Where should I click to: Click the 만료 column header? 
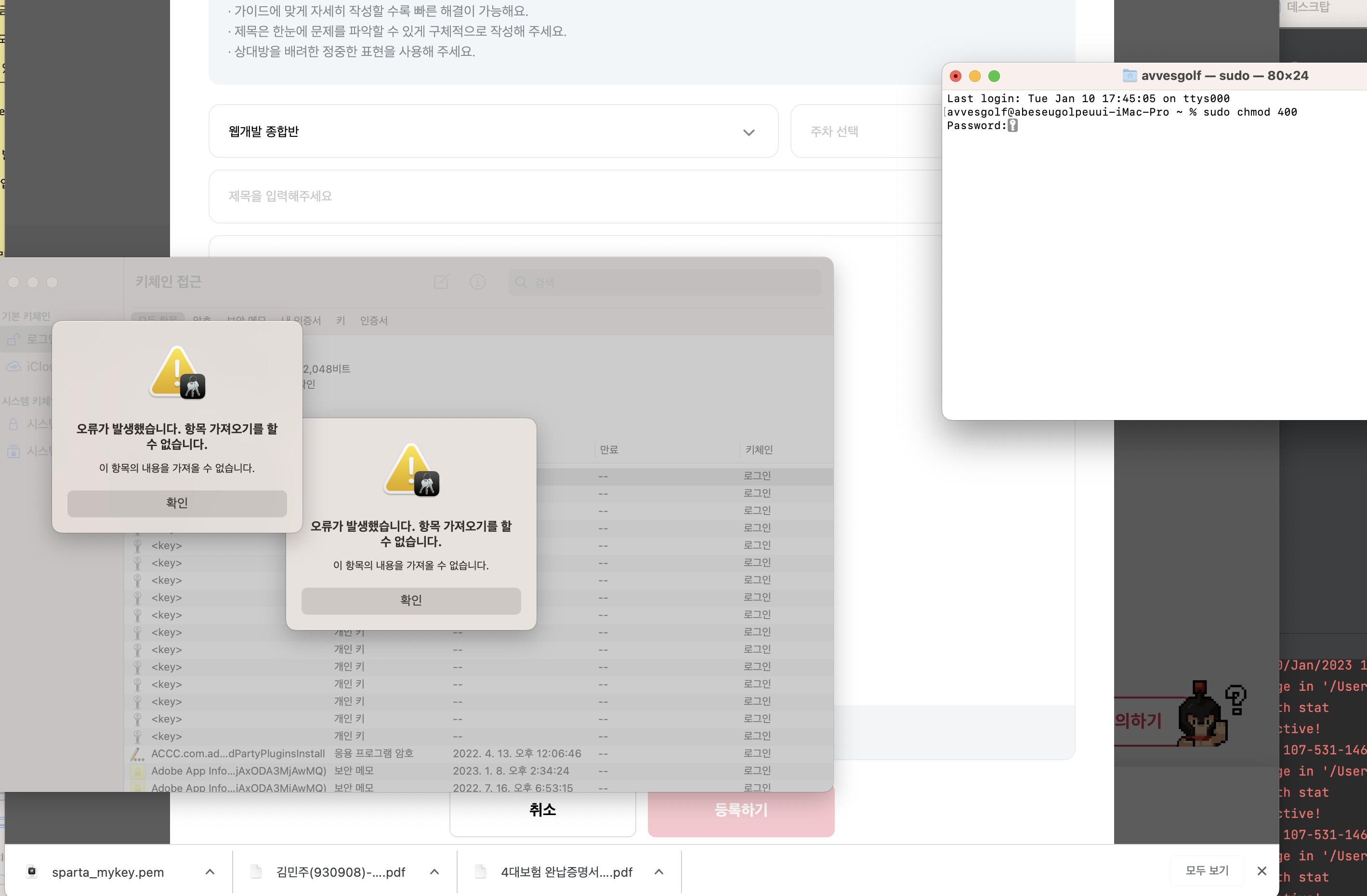(x=609, y=450)
